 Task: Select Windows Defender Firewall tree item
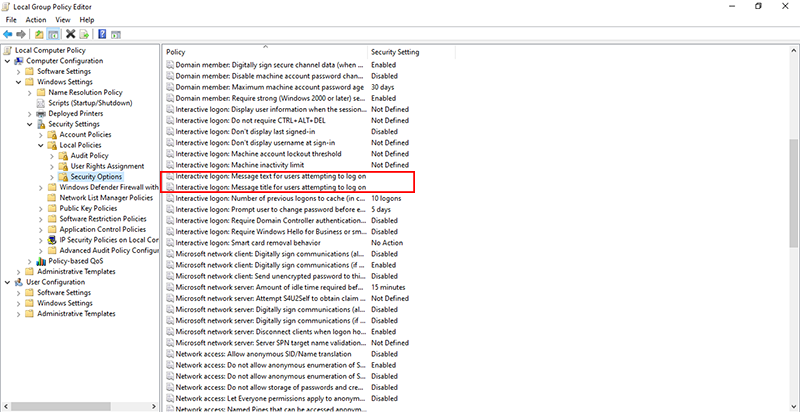(109, 187)
